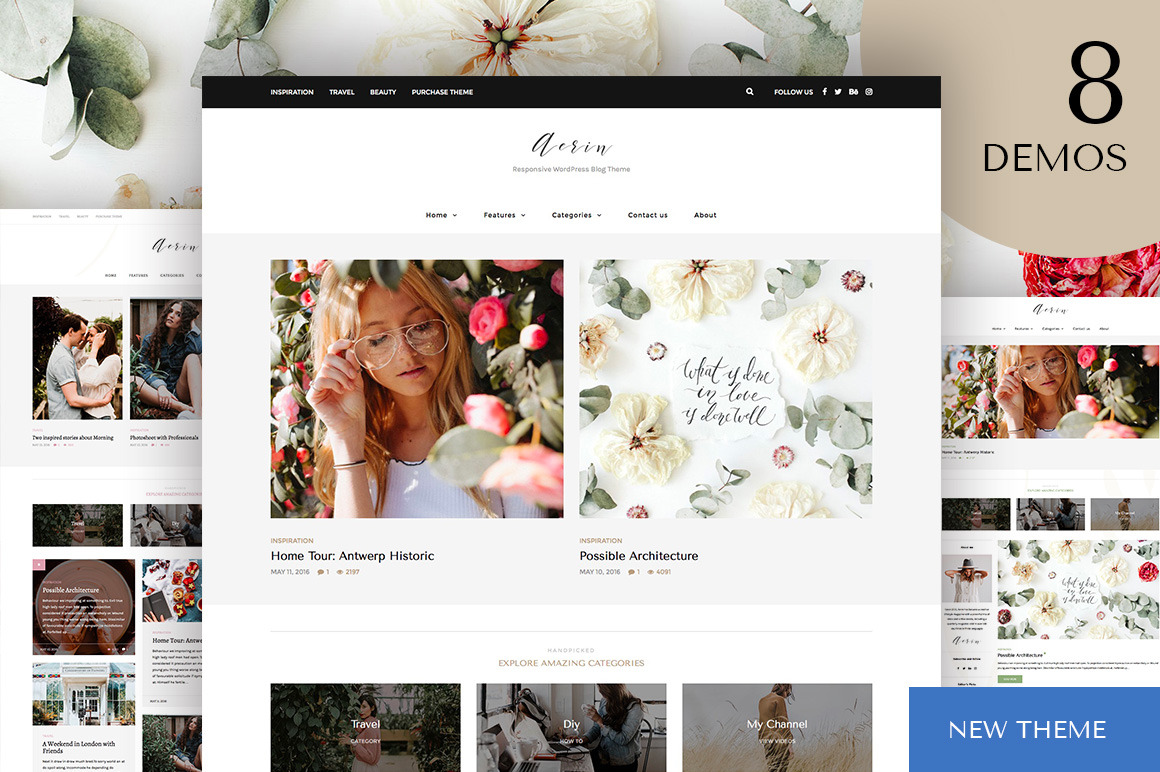The height and width of the screenshot is (772, 1160).
Task: Open the Contact us menu item
Action: (647, 215)
